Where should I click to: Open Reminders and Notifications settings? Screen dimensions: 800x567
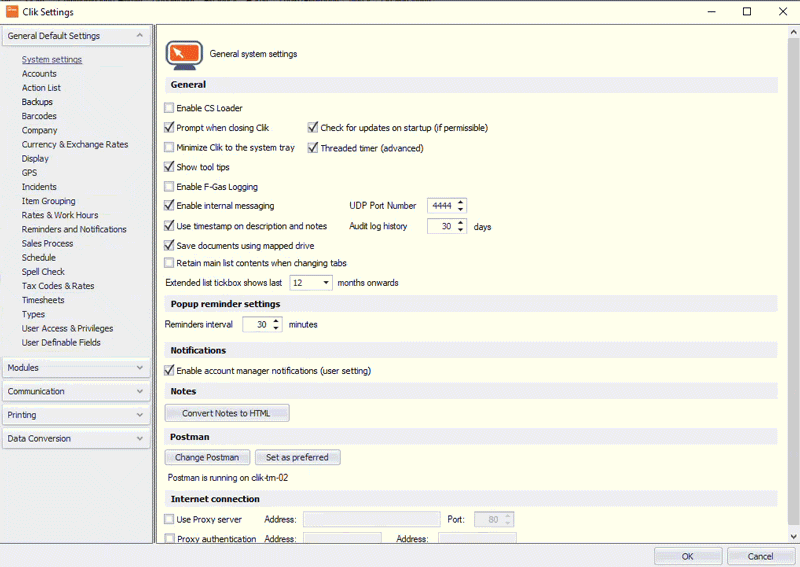74,229
